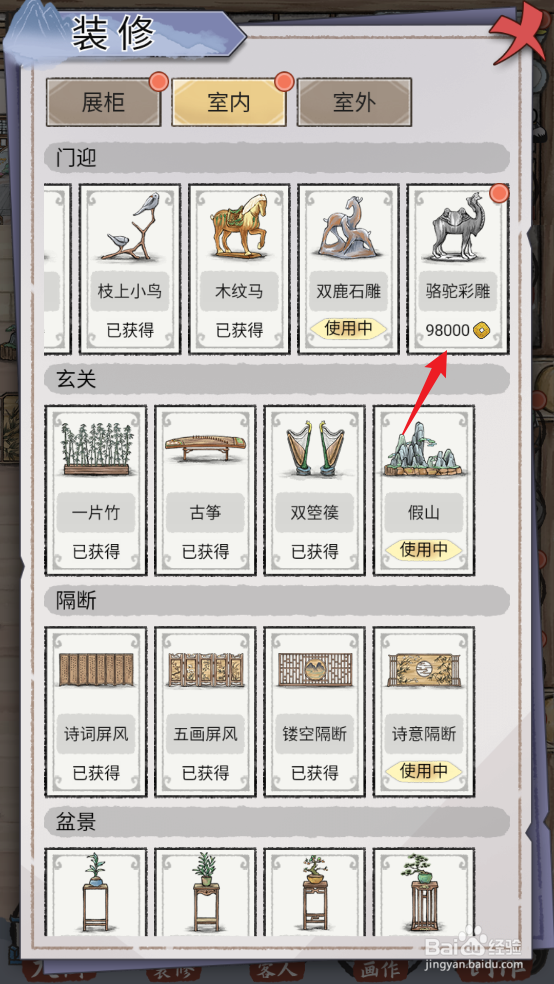The height and width of the screenshot is (984, 554).
Task: Select the 木纹马 horse statue
Action: [x=239, y=269]
